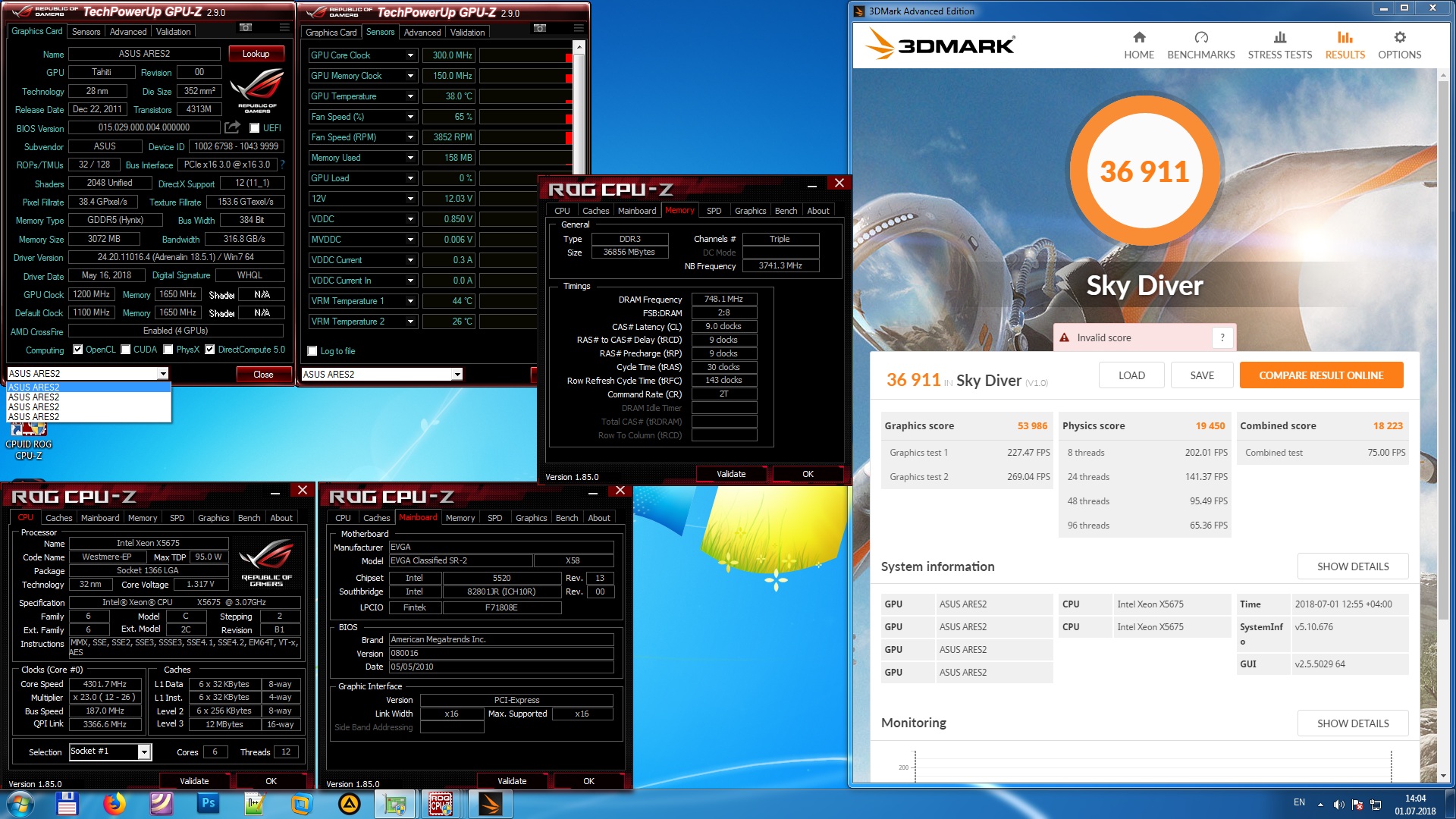Select third ASUS ARES2 entry in dropdown list
The image size is (1456, 819).
click(88, 406)
